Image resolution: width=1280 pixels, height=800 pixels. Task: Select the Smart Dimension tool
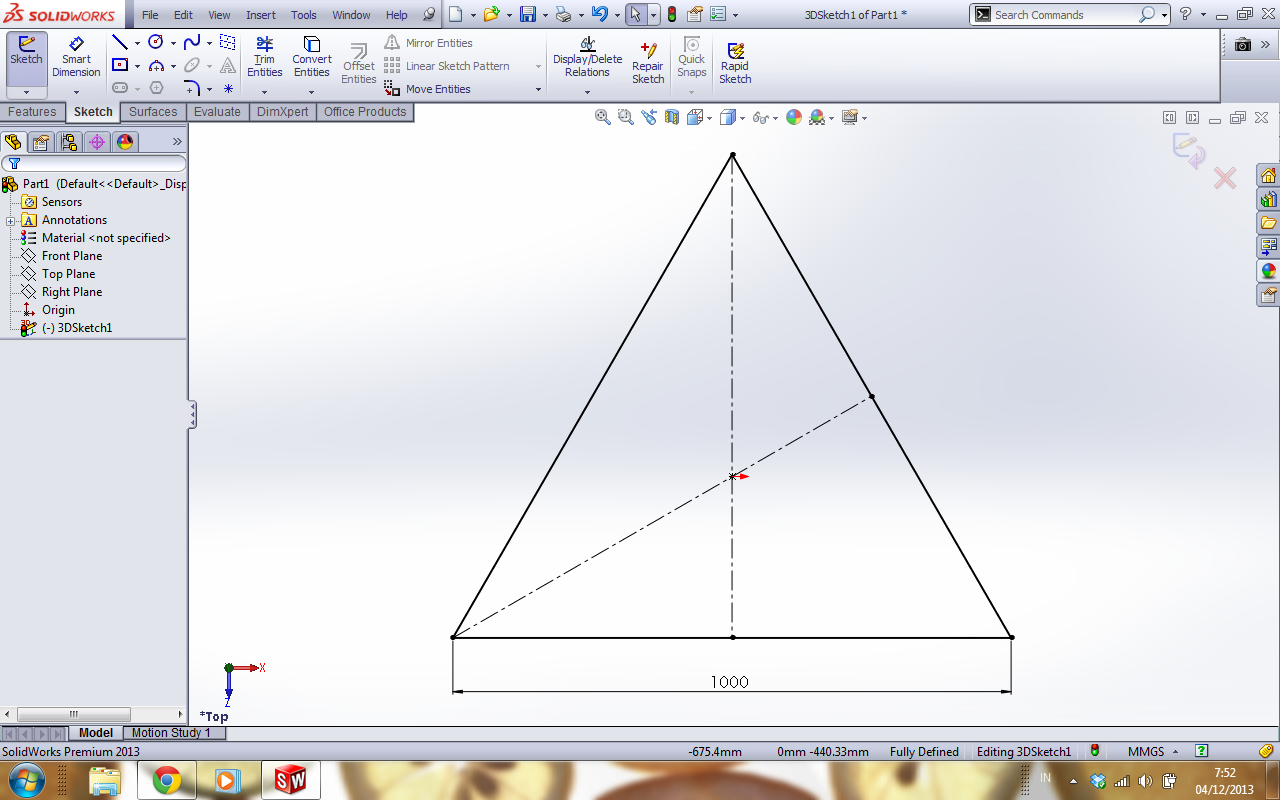pyautogui.click(x=76, y=58)
